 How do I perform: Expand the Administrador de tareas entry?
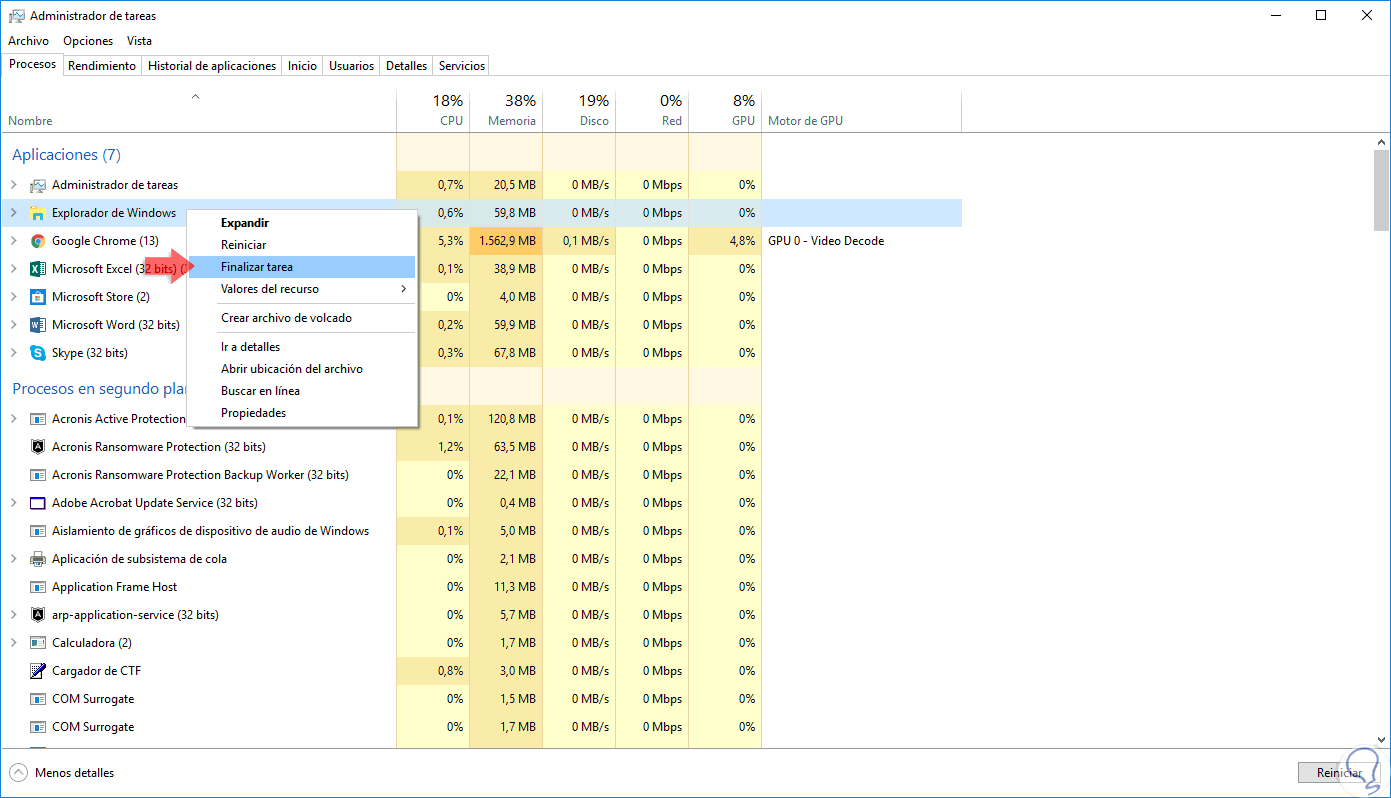pyautogui.click(x=14, y=185)
